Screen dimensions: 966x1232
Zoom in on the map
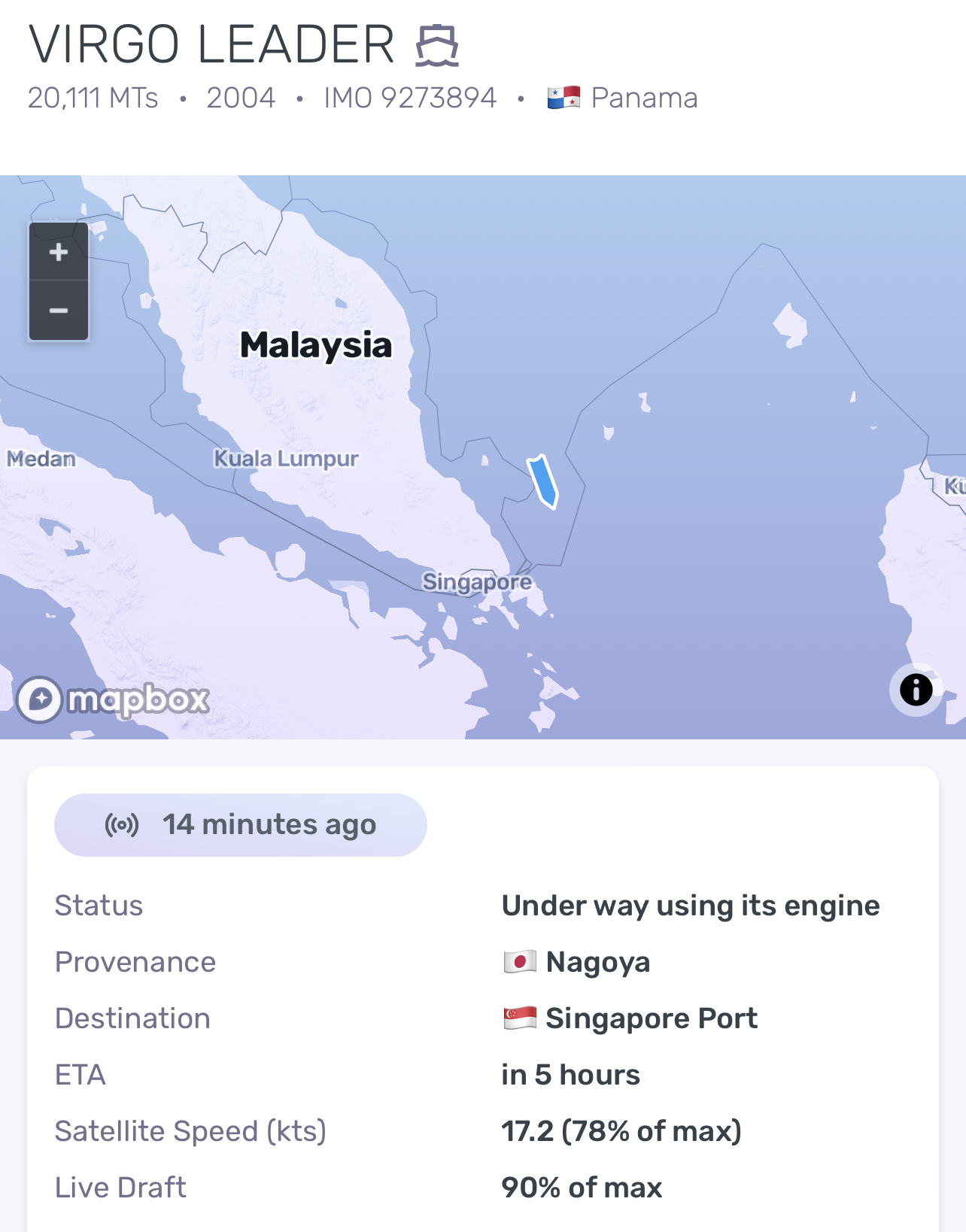click(59, 252)
